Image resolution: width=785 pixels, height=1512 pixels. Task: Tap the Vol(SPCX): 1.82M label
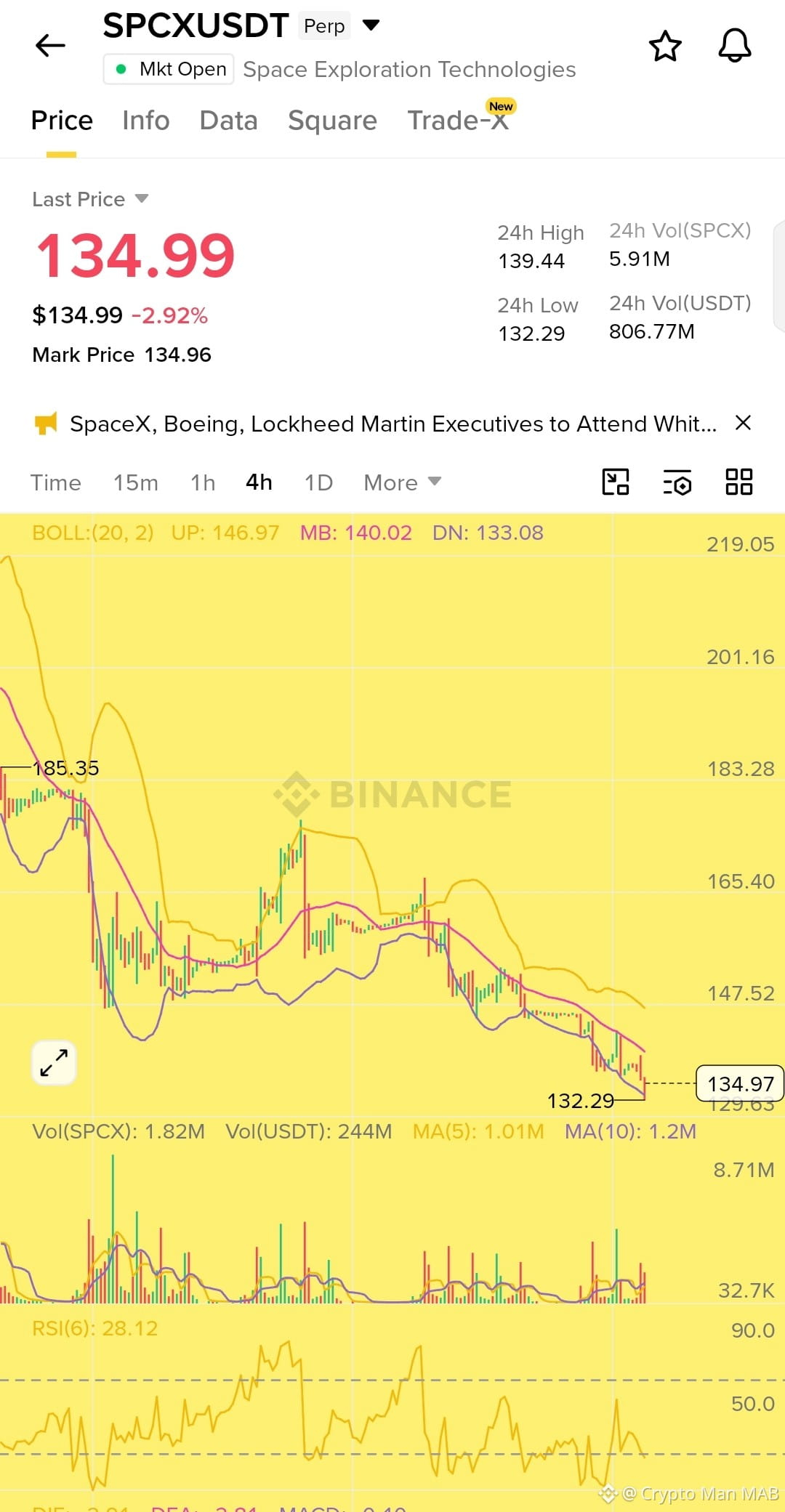[x=118, y=1131]
